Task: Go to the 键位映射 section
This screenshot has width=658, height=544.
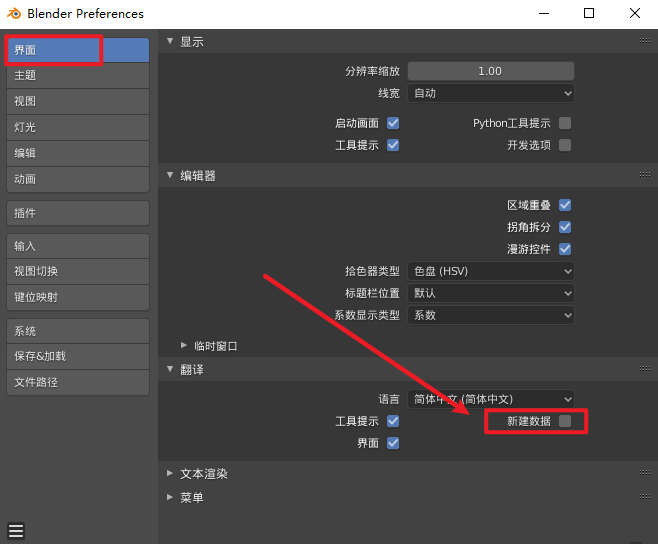Action: point(77,297)
